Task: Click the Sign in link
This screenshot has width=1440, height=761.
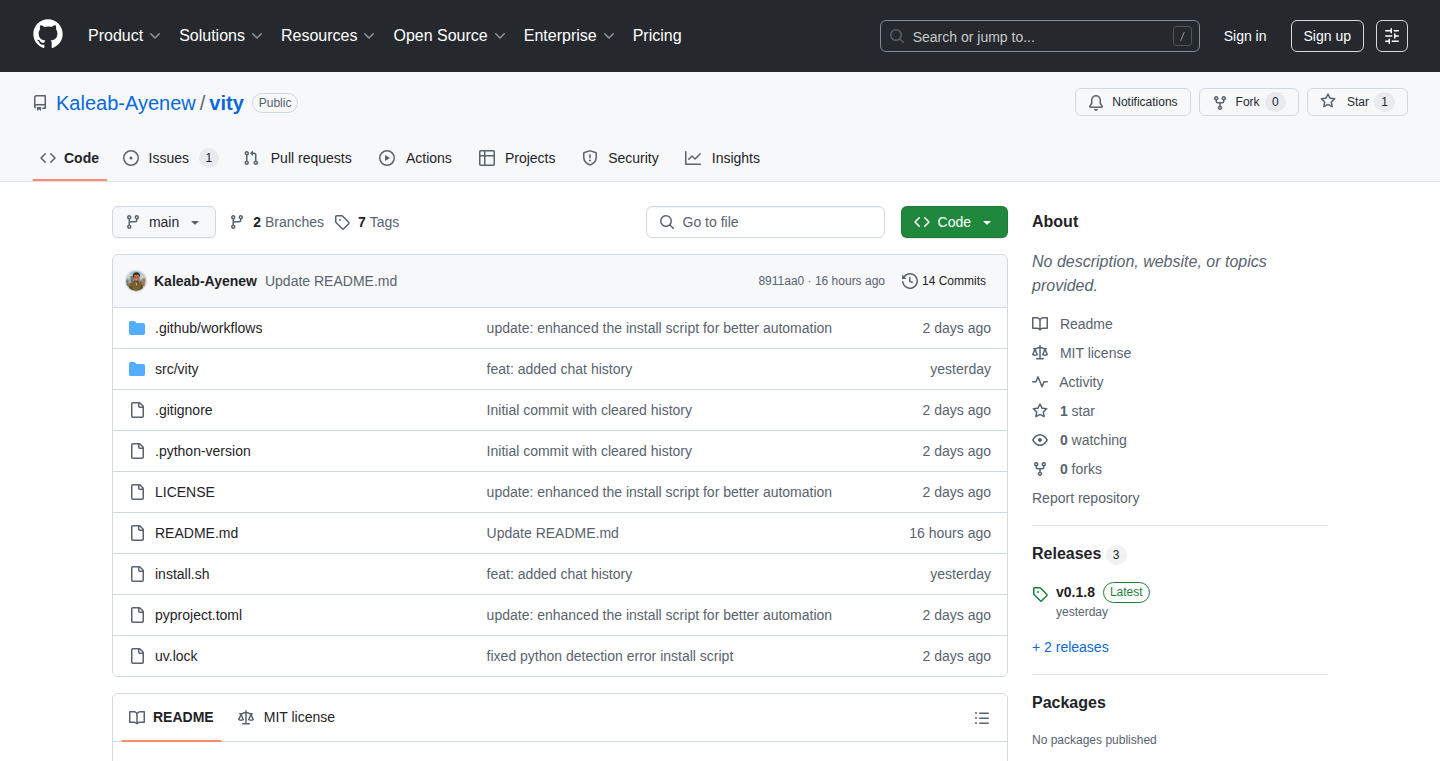Action: pos(1245,36)
